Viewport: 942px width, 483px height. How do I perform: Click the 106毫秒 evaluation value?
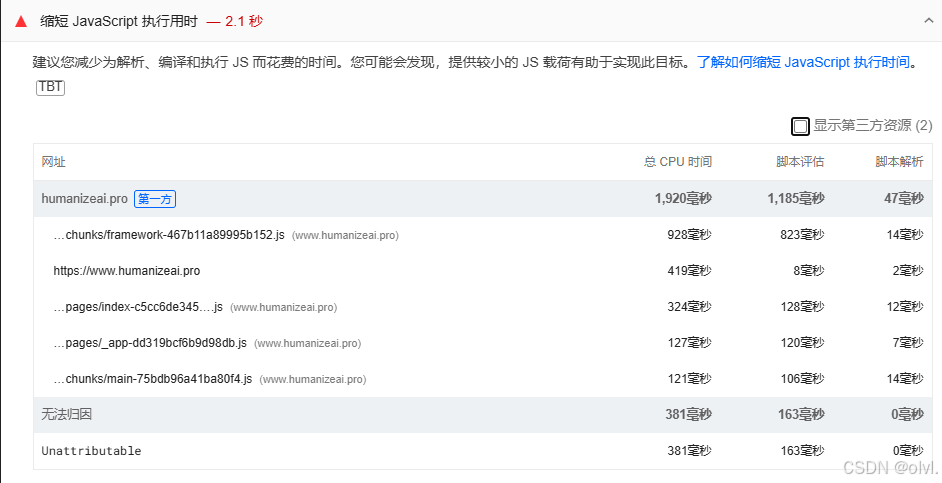(x=802, y=379)
